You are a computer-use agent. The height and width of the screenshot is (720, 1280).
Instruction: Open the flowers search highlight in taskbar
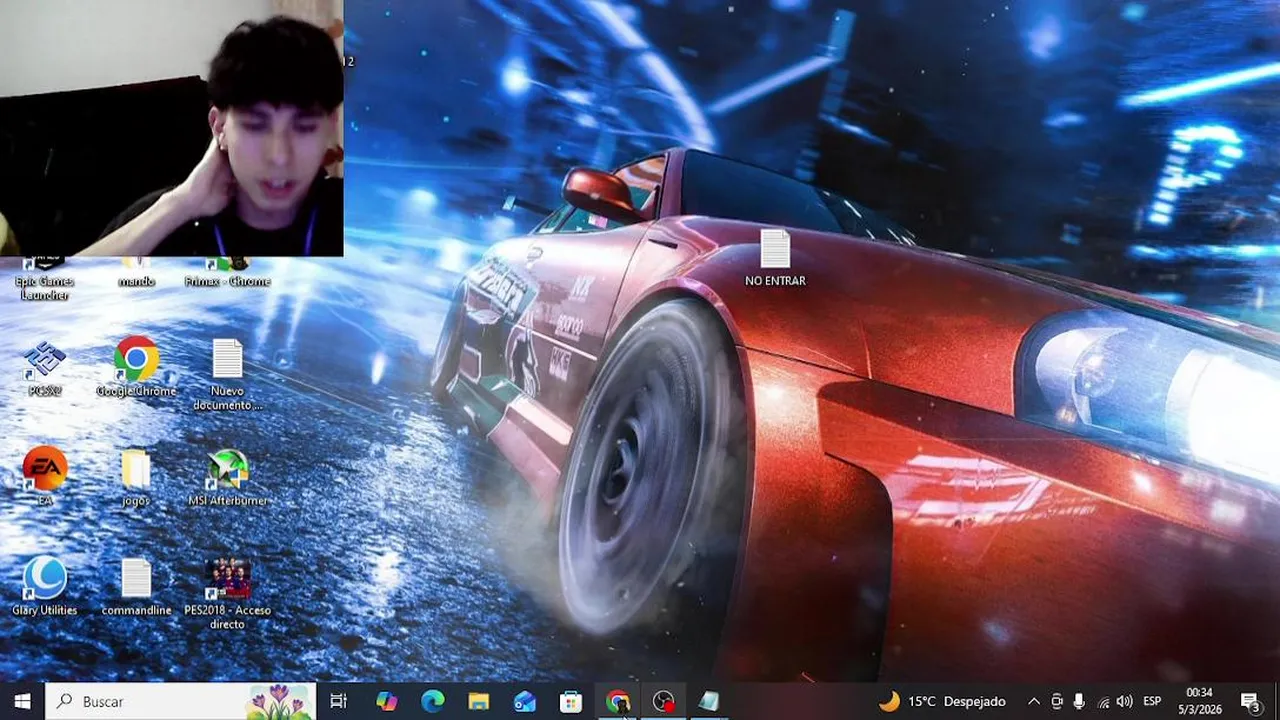click(278, 701)
